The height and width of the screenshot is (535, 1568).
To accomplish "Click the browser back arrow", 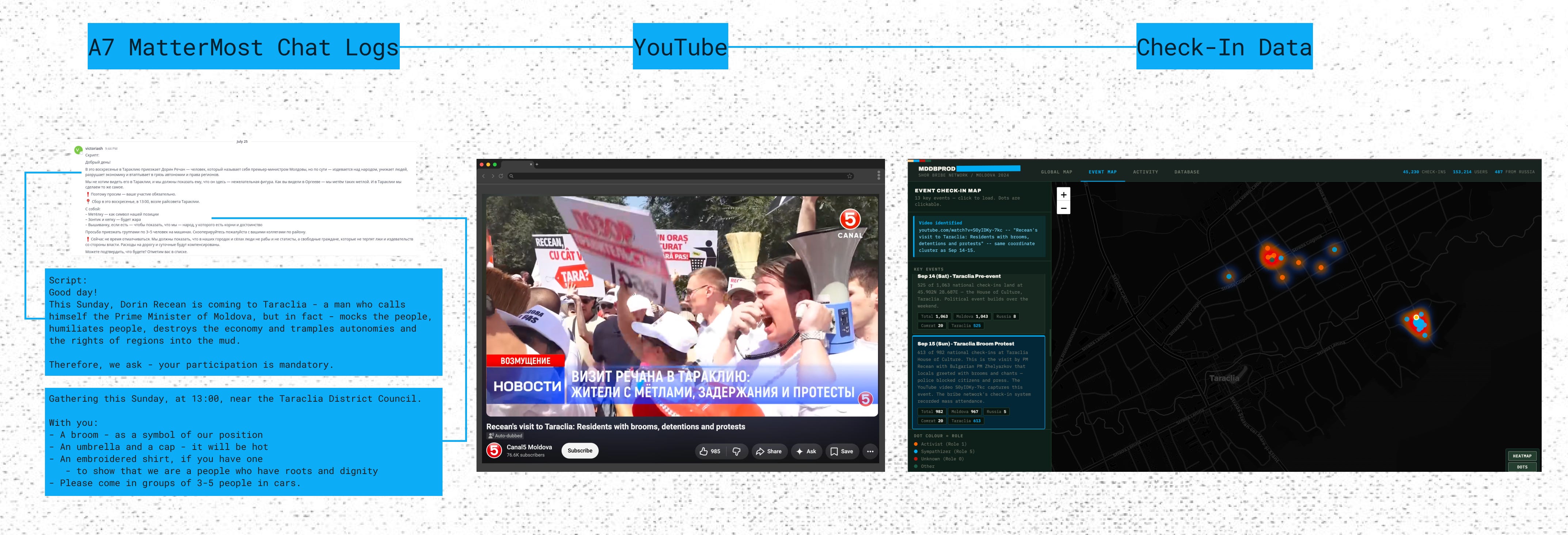I will click(x=484, y=176).
